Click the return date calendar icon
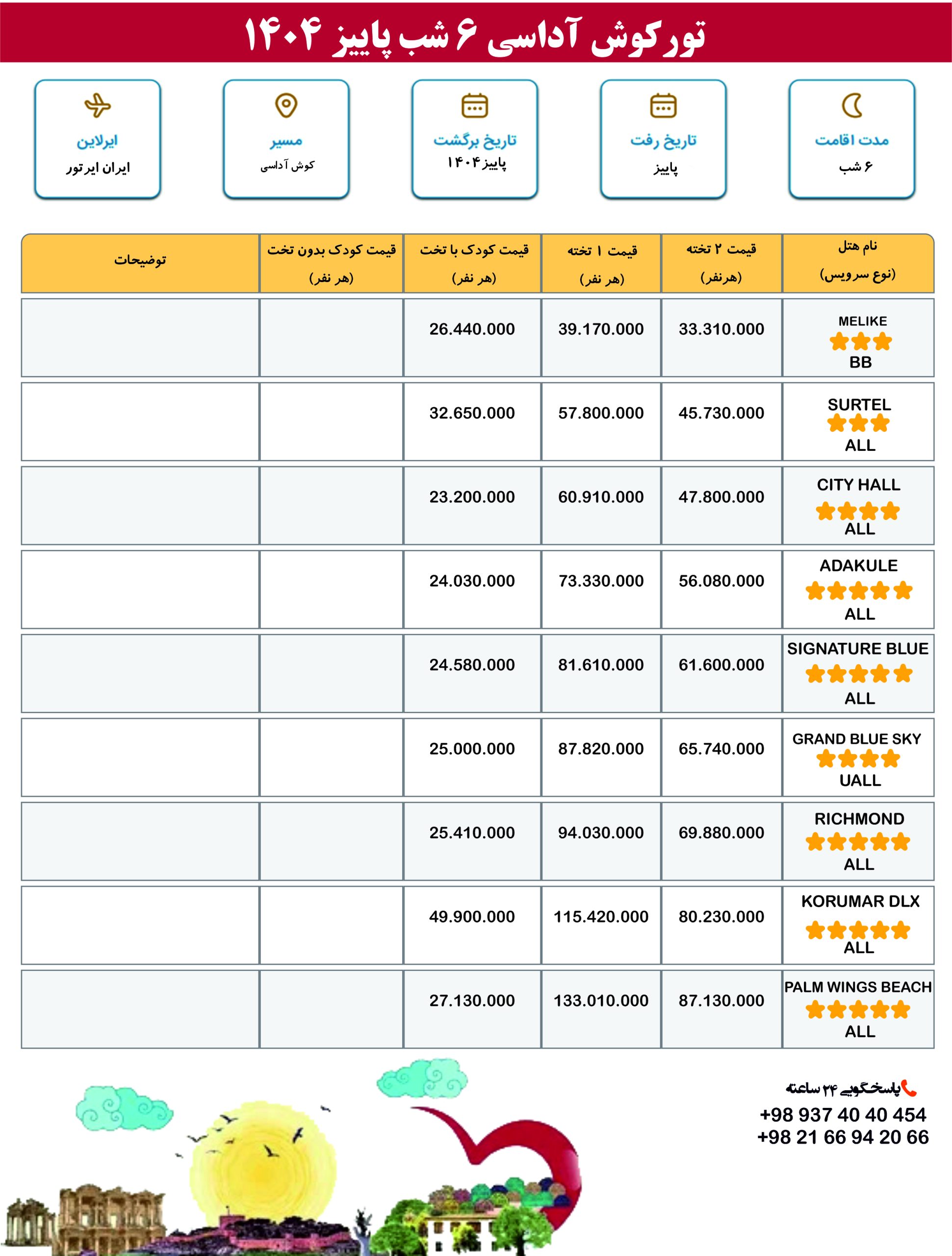This screenshot has width=952, height=1256. (x=475, y=105)
